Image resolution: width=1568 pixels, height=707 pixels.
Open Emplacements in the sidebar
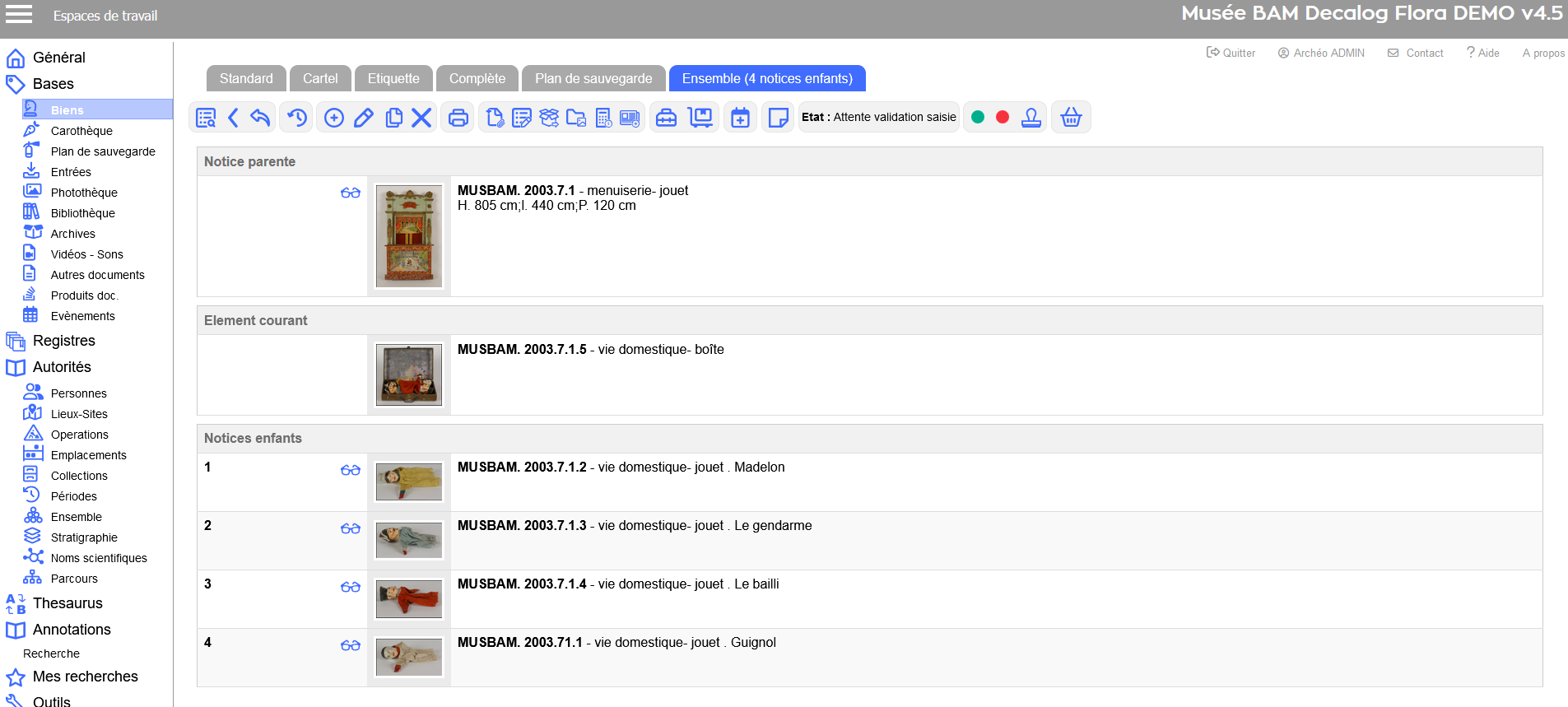point(88,455)
